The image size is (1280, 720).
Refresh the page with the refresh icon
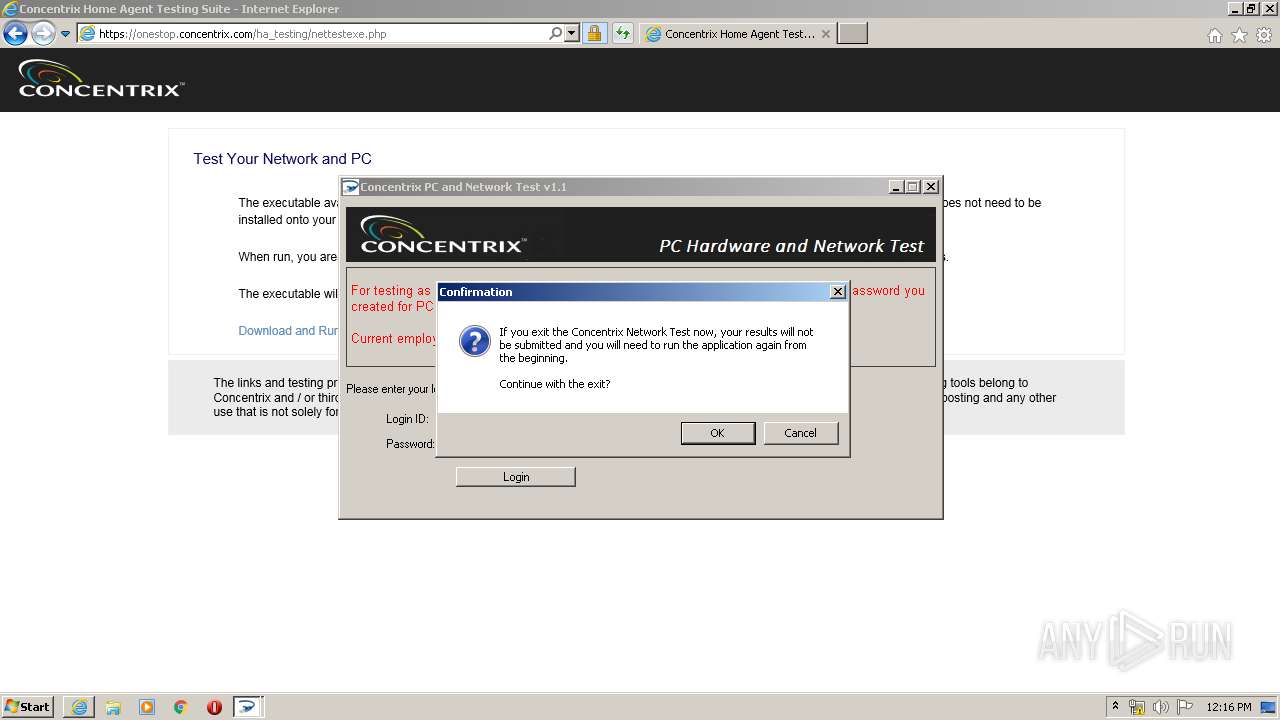[623, 34]
